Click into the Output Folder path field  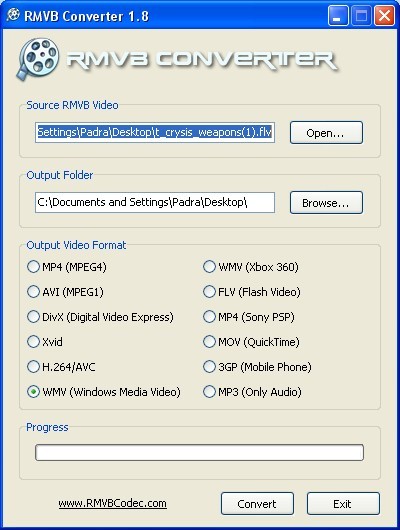coord(155,202)
